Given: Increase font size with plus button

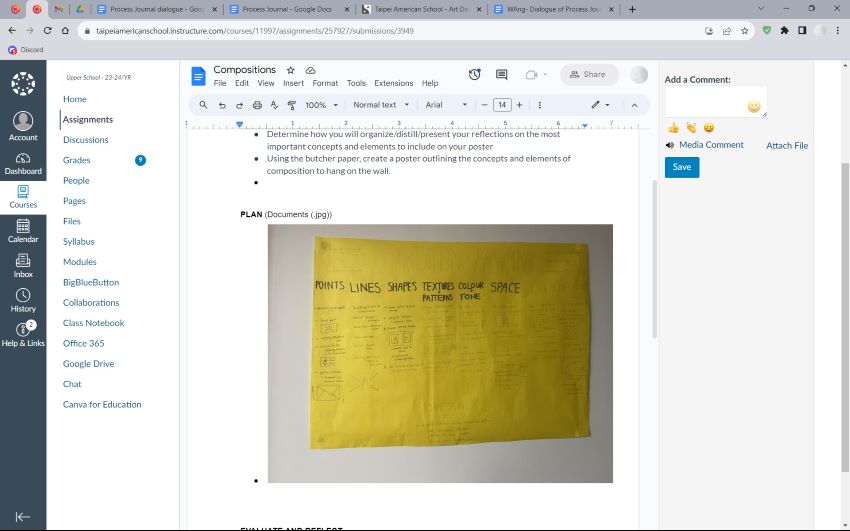Looking at the screenshot, I should [520, 105].
